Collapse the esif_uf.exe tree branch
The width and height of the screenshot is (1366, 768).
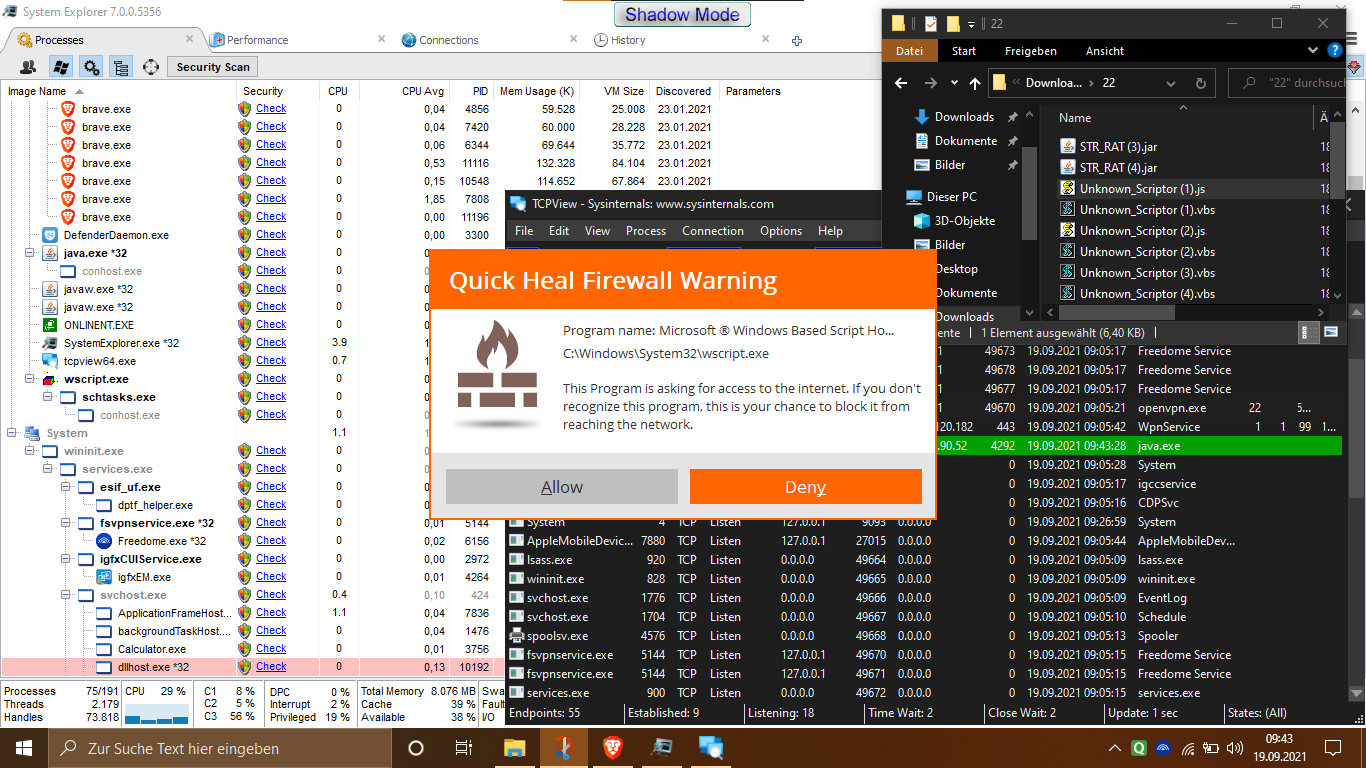coord(65,487)
